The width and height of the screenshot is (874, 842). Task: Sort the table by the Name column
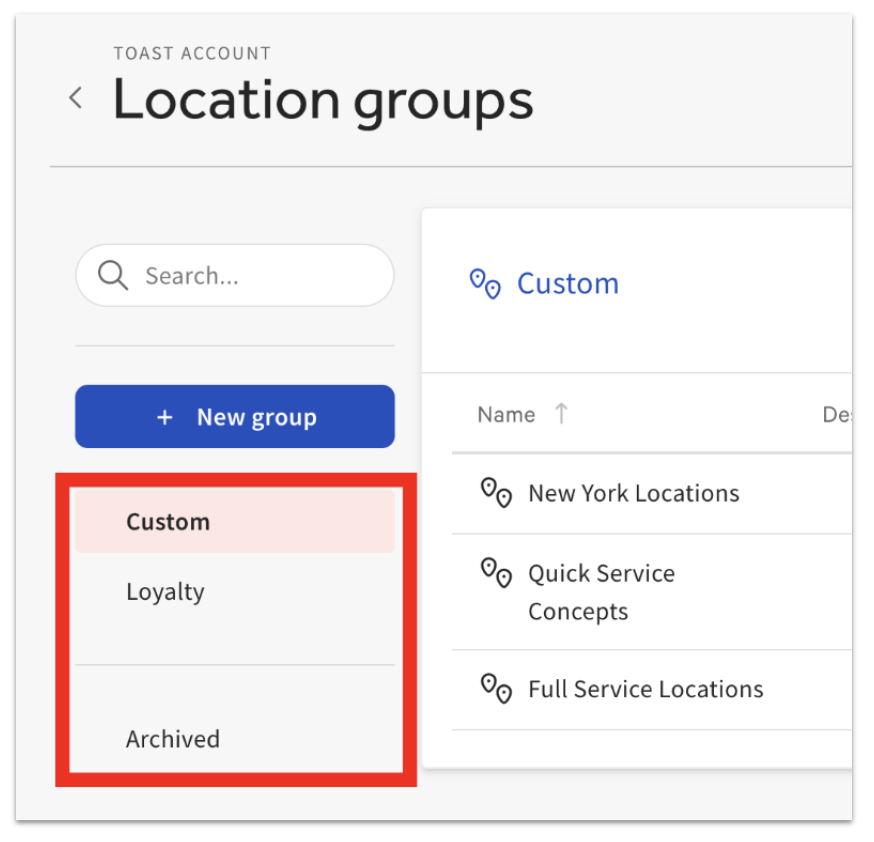(x=507, y=413)
